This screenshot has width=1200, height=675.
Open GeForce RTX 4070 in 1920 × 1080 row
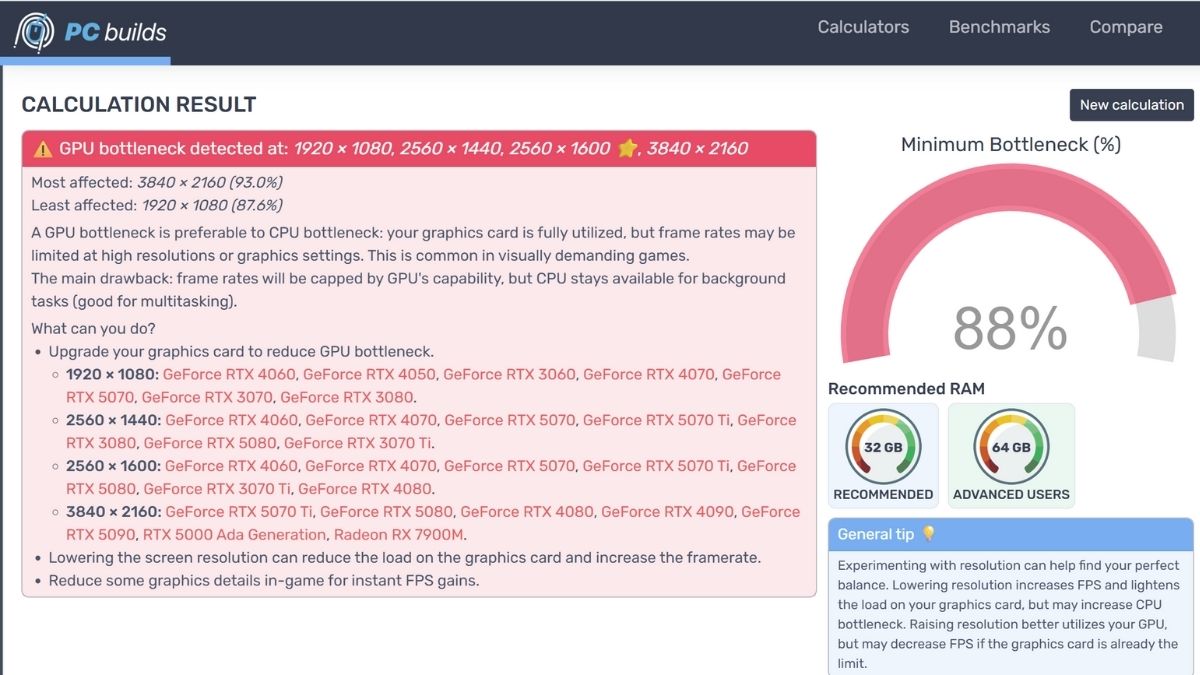pos(649,374)
